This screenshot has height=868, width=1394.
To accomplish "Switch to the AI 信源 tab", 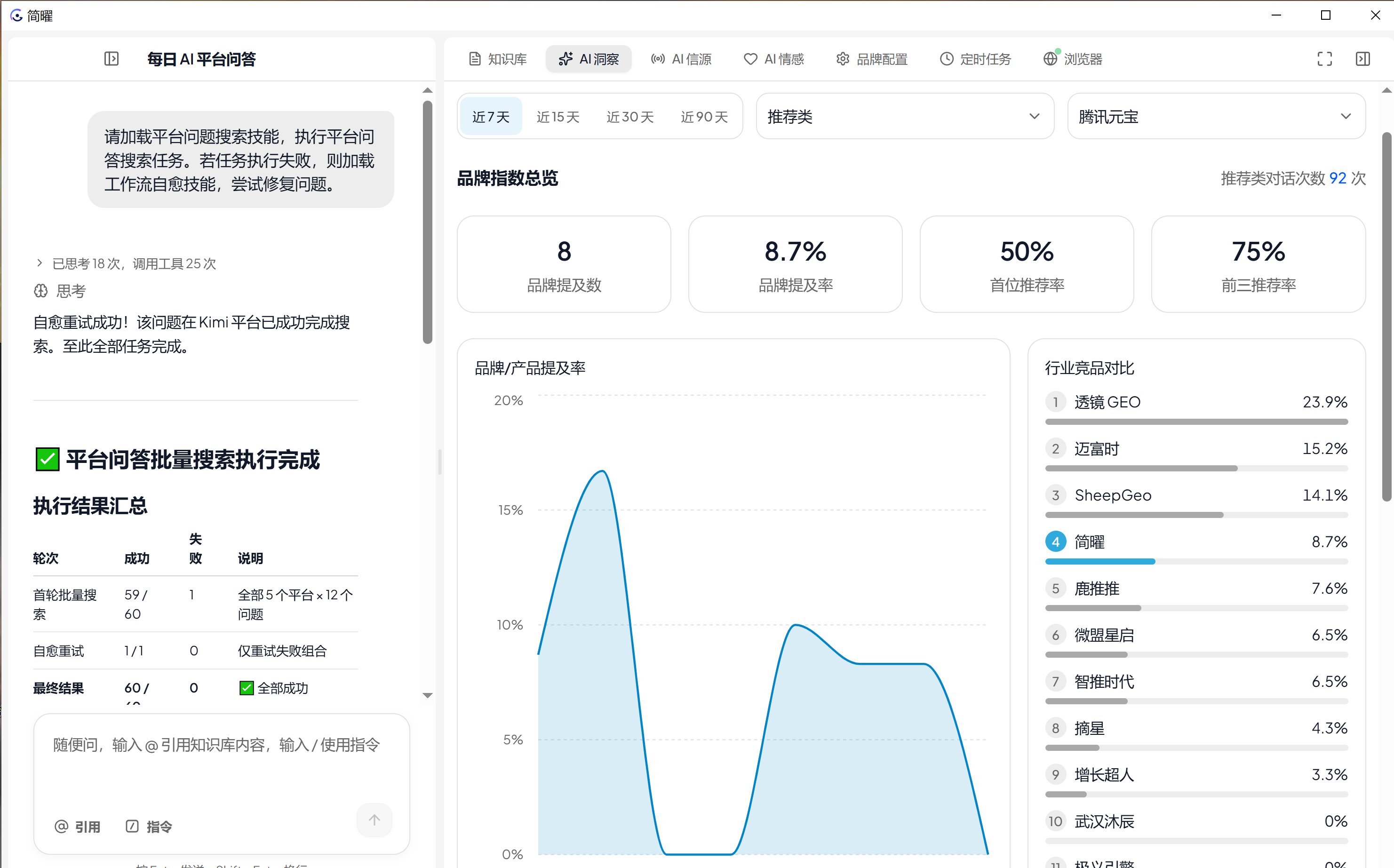I will click(681, 58).
